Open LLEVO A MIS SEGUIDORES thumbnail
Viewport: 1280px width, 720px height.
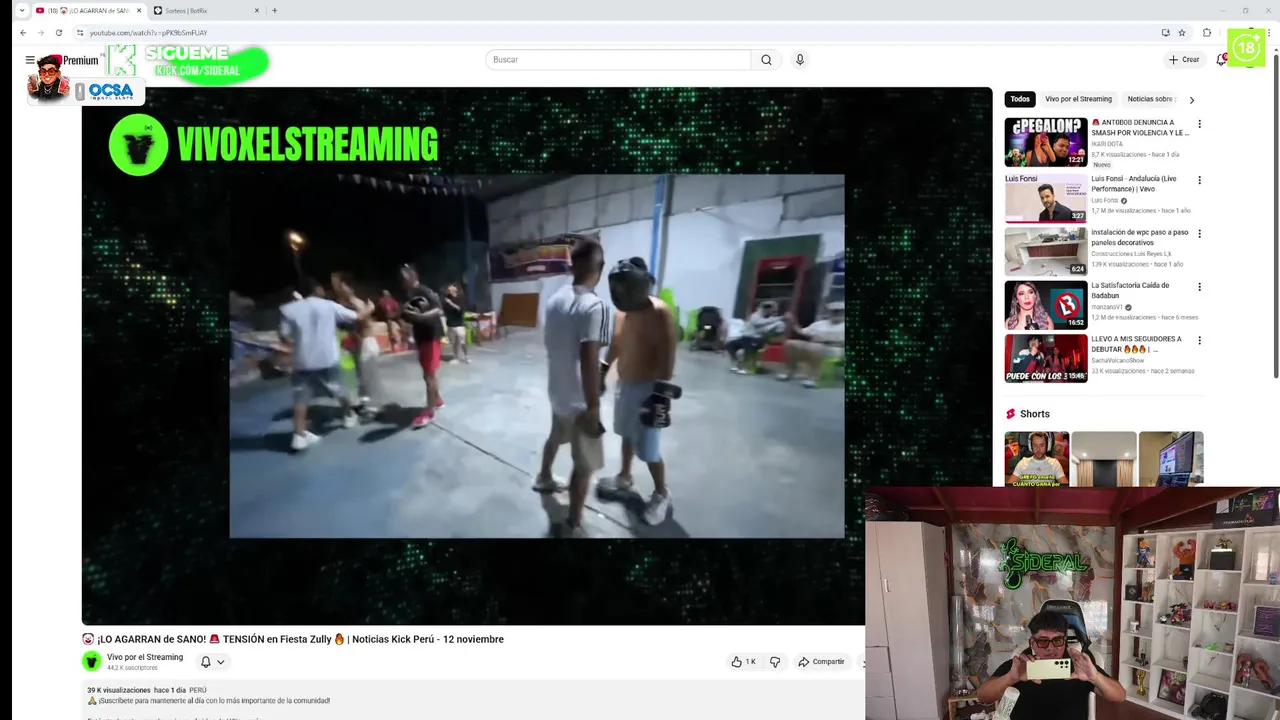(1046, 358)
